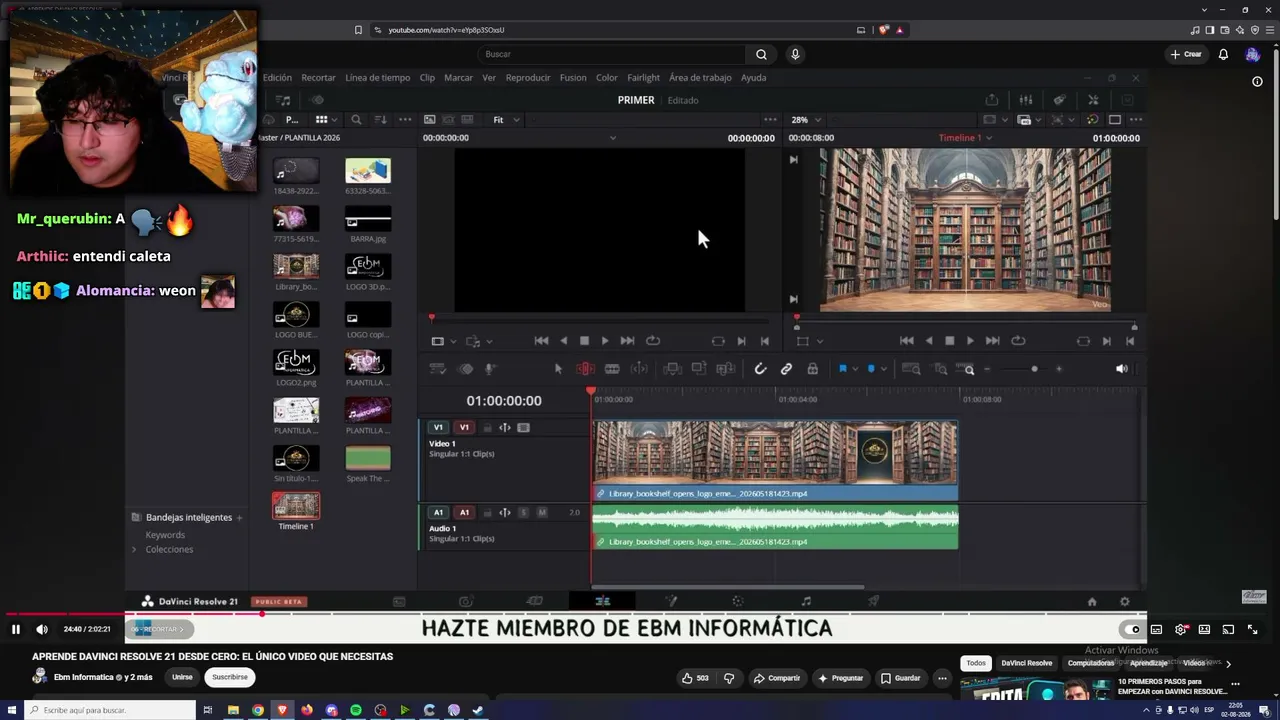Choose the Blade Edit mode tool
The image size is (1280, 720).
point(612,369)
